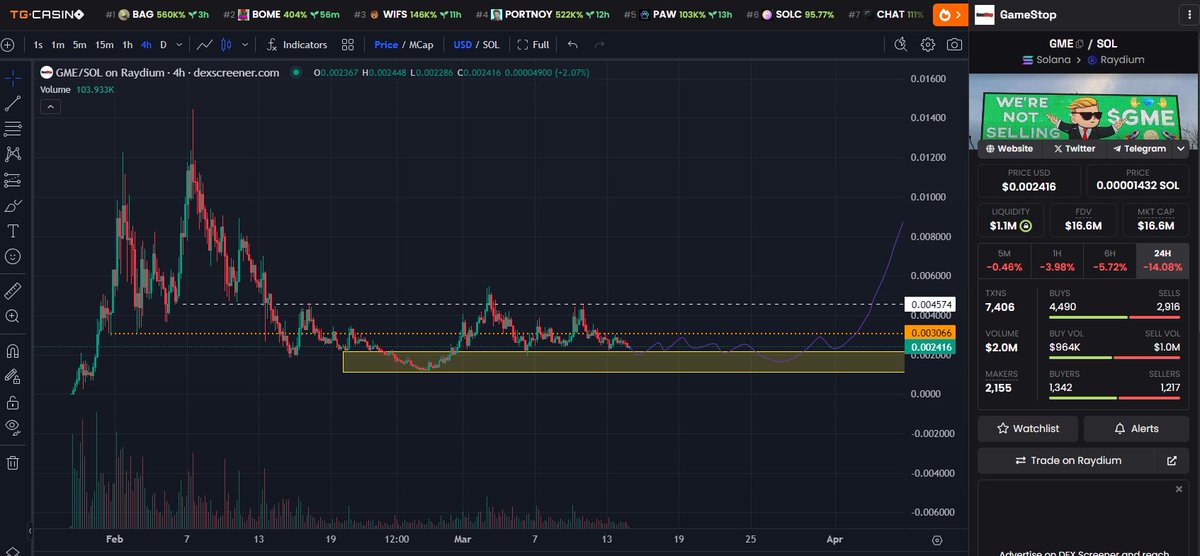Open the Fibonacci retracement tool

point(13,129)
